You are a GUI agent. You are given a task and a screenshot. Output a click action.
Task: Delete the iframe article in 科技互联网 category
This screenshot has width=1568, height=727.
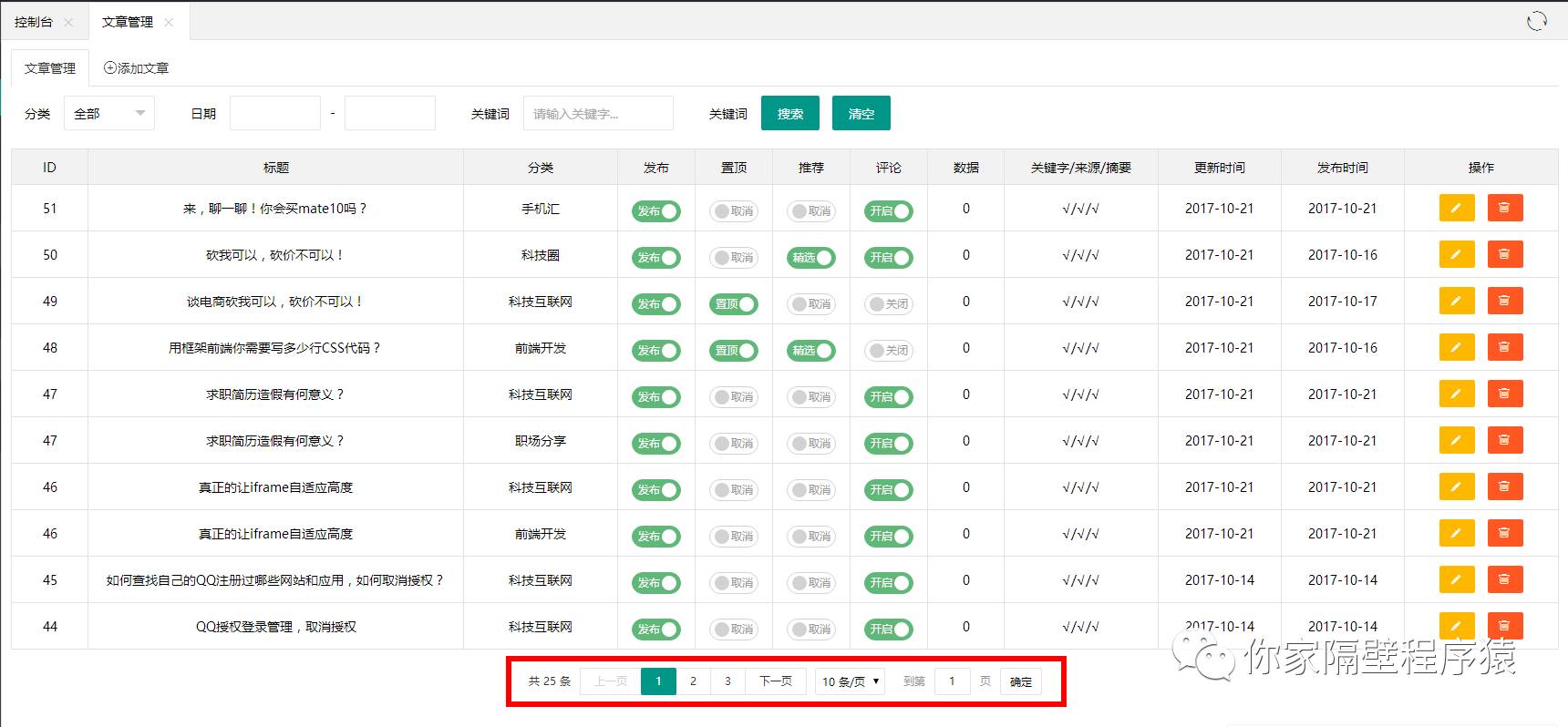[1505, 486]
